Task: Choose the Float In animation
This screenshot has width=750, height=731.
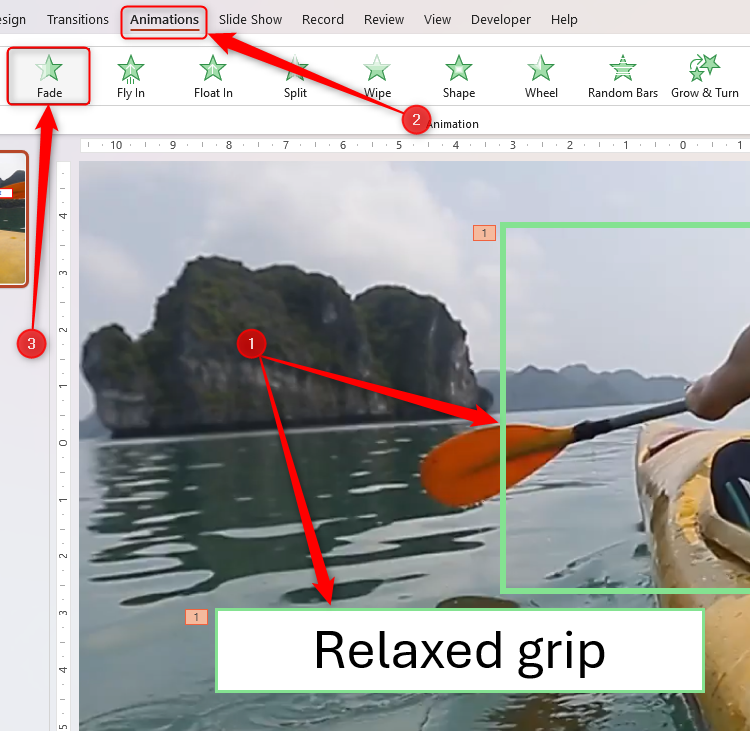Action: point(213,76)
